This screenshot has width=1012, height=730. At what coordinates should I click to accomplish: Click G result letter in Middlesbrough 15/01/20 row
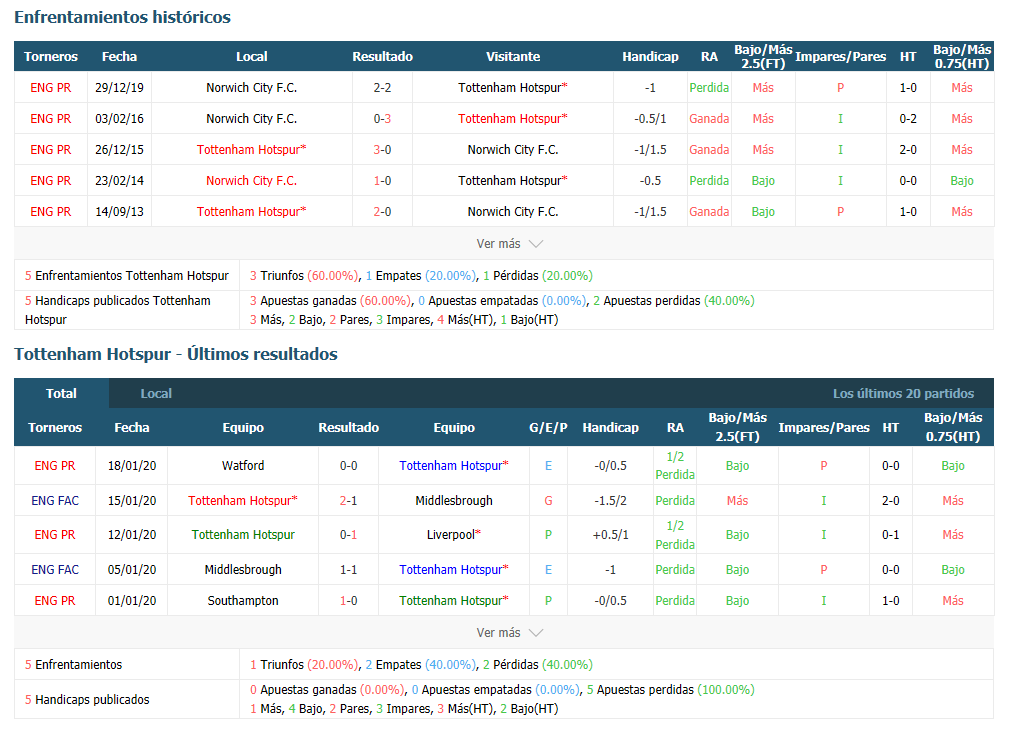[548, 501]
